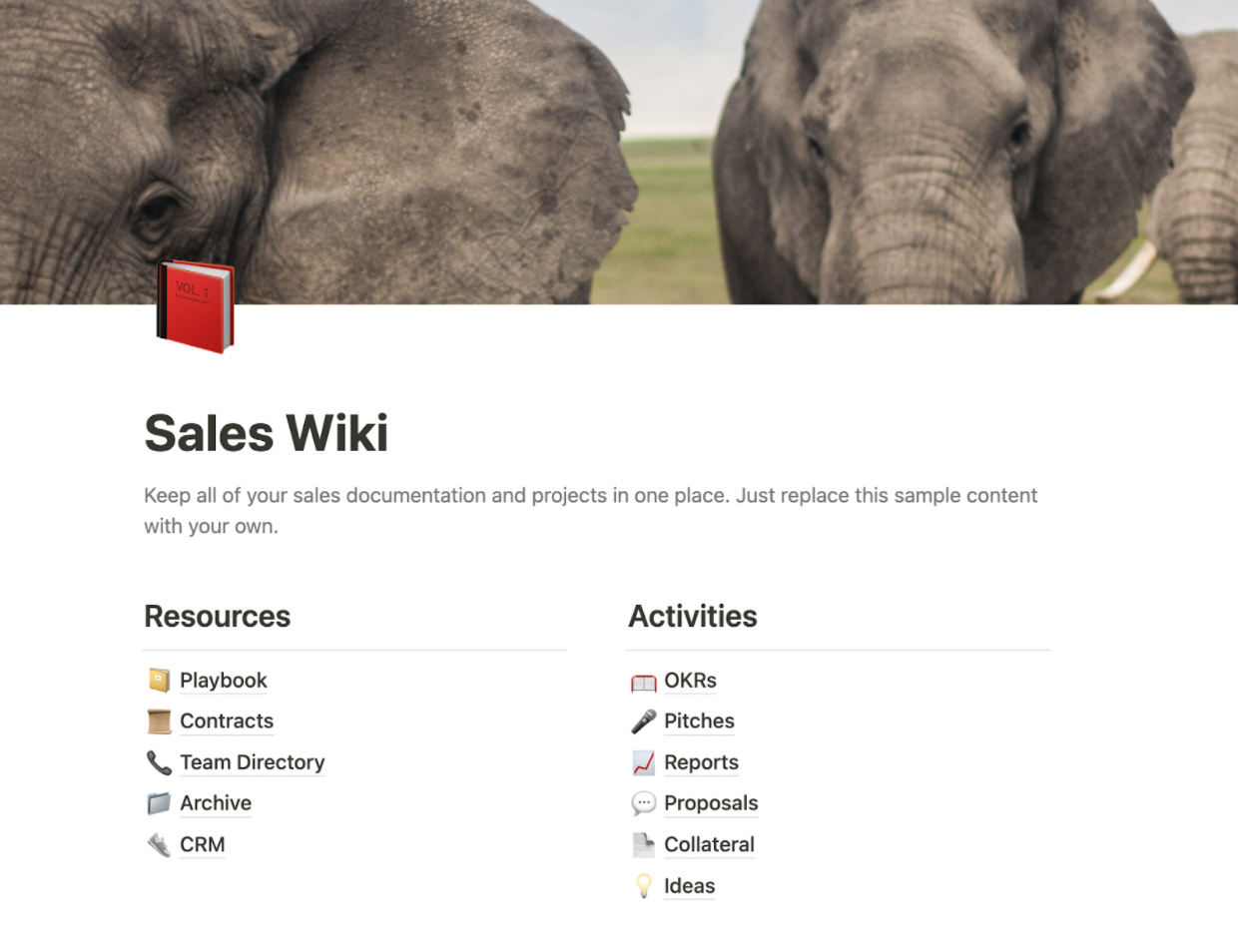Image resolution: width=1238 pixels, height=952 pixels.
Task: Click the CRM sneaker icon
Action: (159, 845)
